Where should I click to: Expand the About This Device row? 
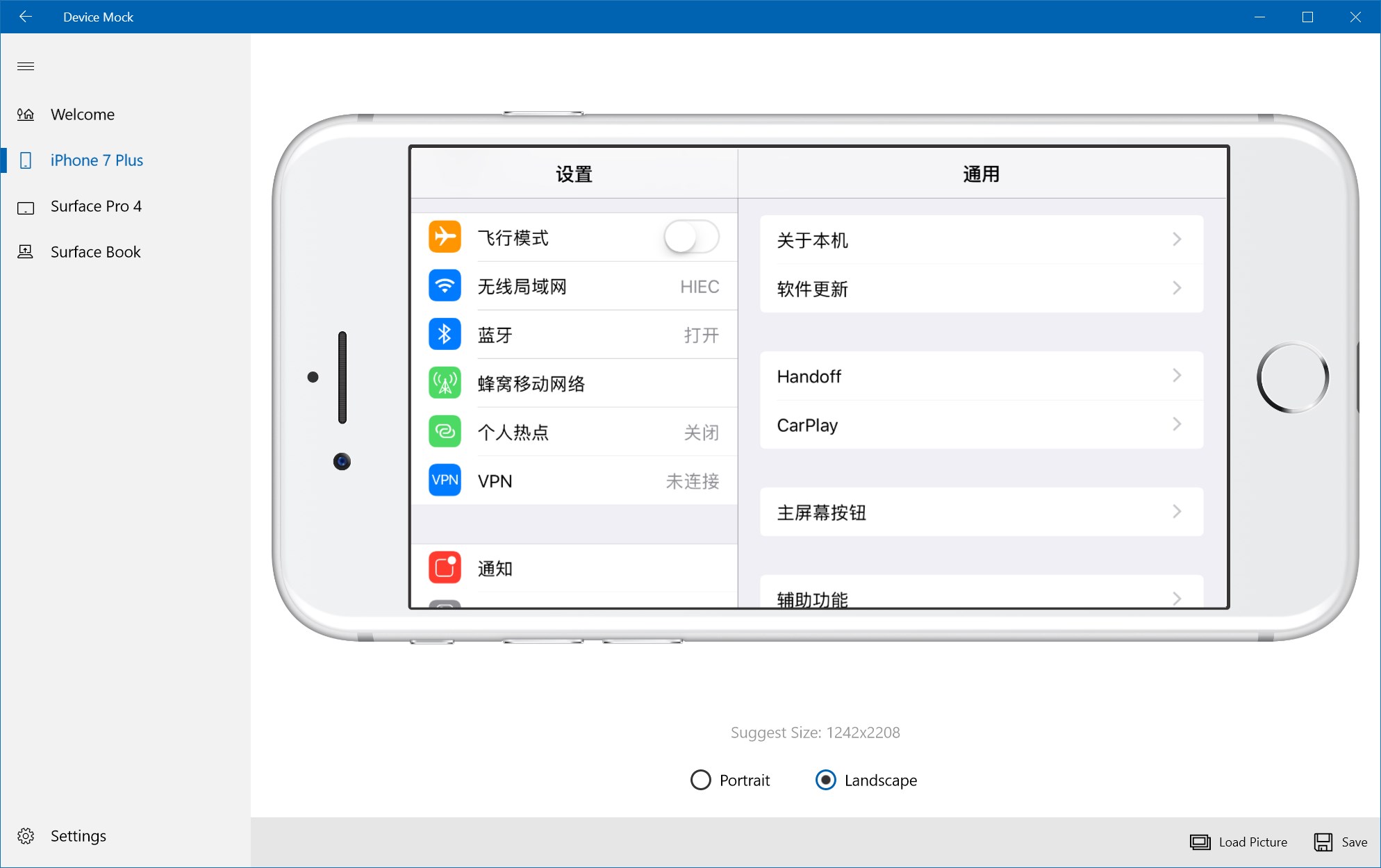[981, 239]
